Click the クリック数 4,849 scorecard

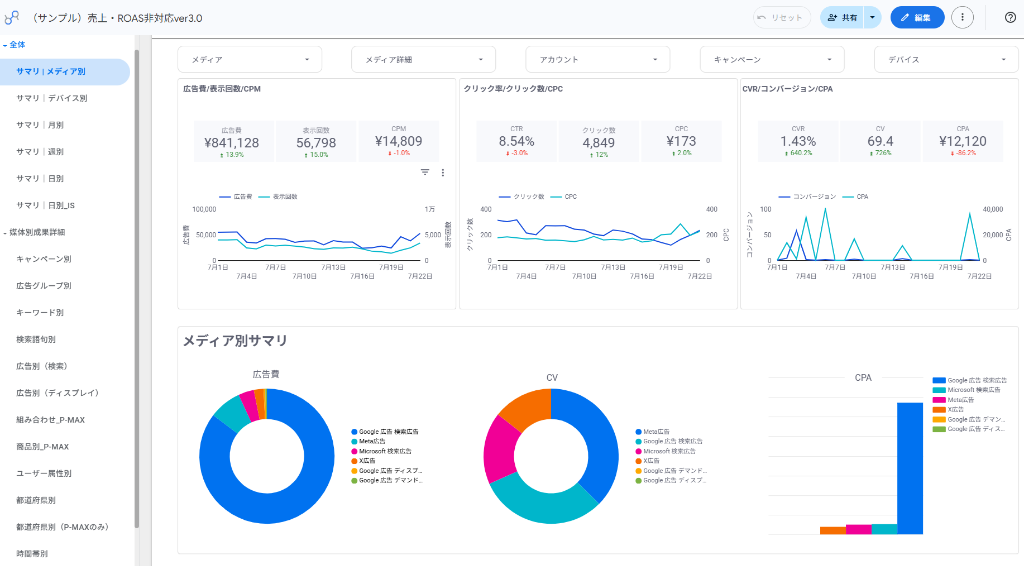(x=599, y=141)
